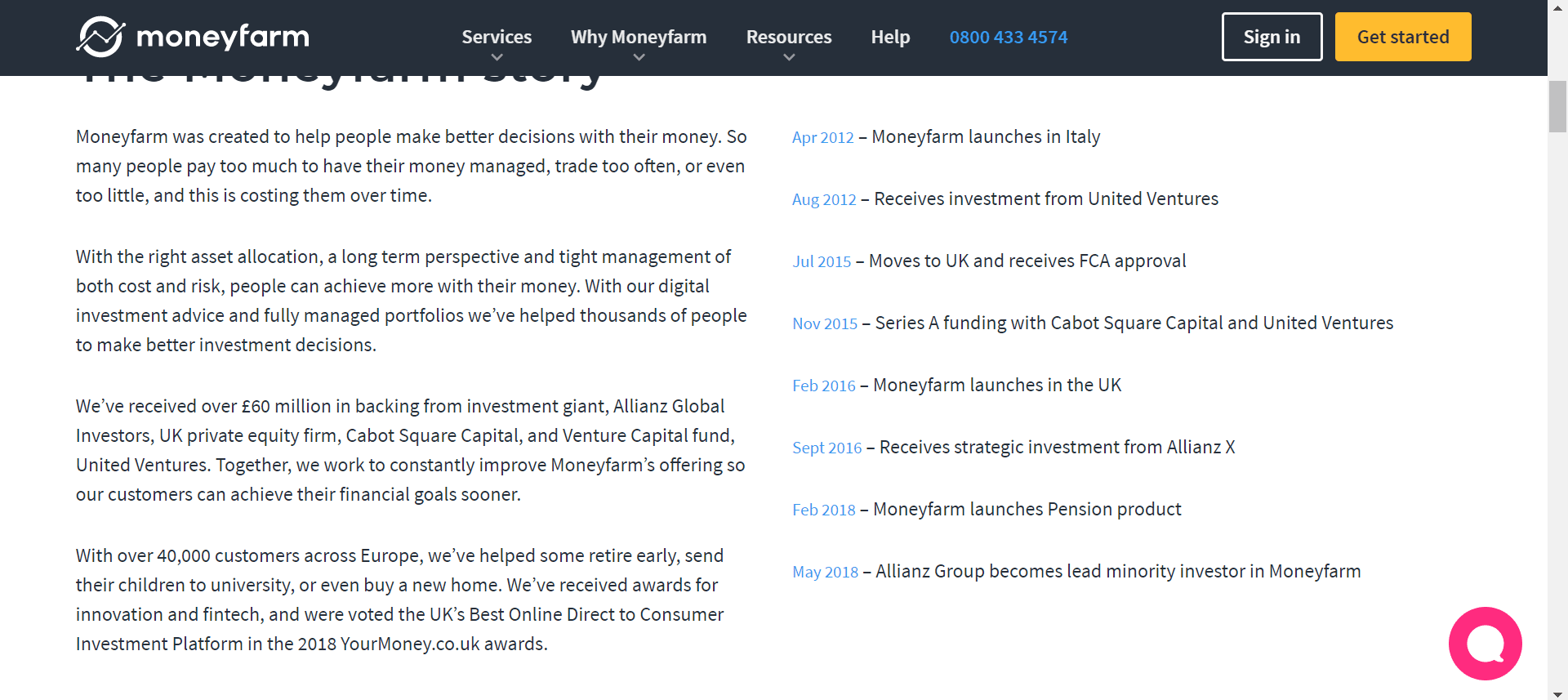Select the Apr 2012 timeline date
The height and width of the screenshot is (700, 1568).
(823, 137)
